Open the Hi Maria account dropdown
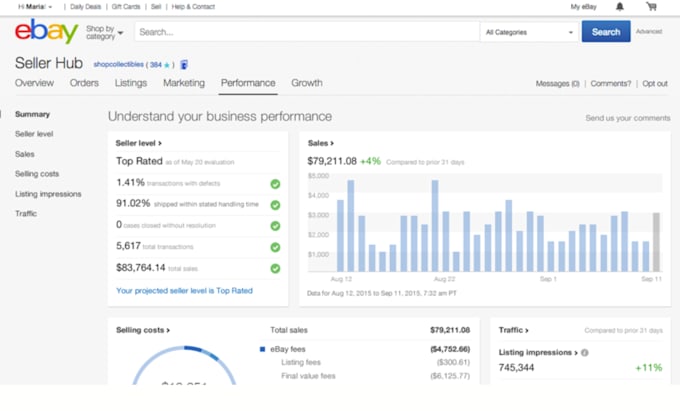Viewport: 680px width, 411px height. click(x=35, y=7)
